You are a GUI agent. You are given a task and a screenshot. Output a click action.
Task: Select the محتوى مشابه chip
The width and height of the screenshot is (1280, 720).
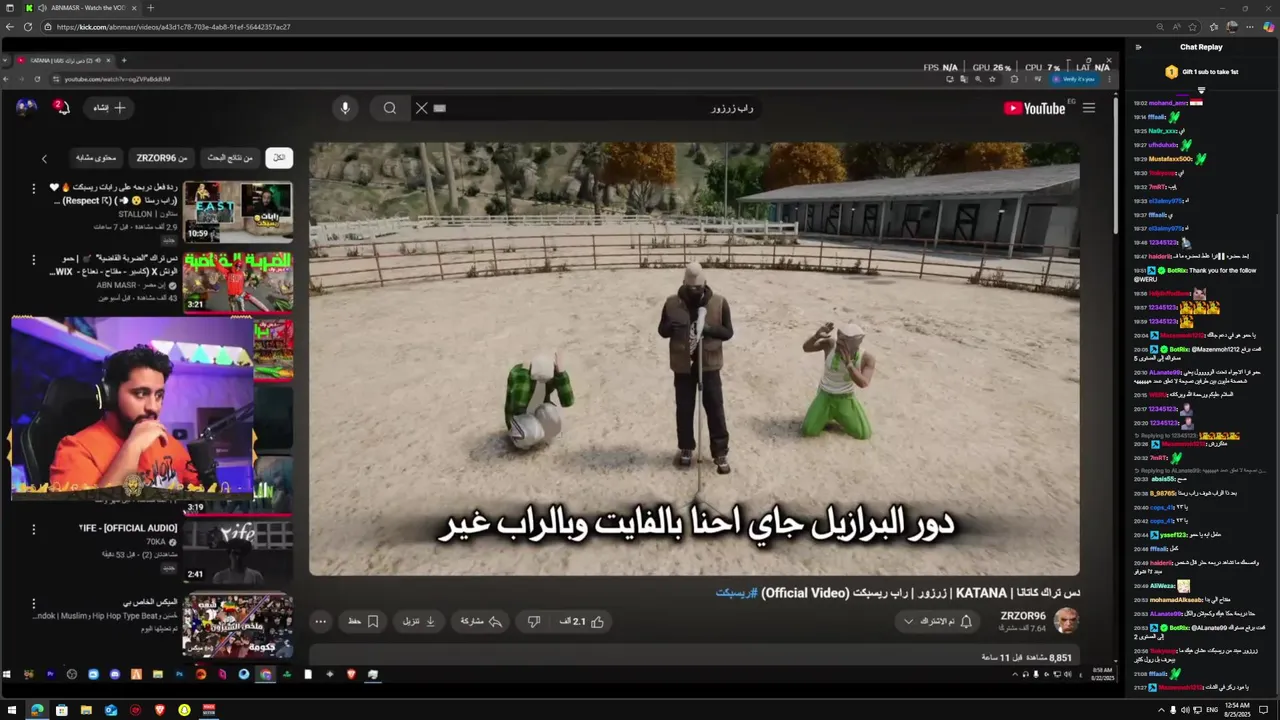tap(97, 158)
